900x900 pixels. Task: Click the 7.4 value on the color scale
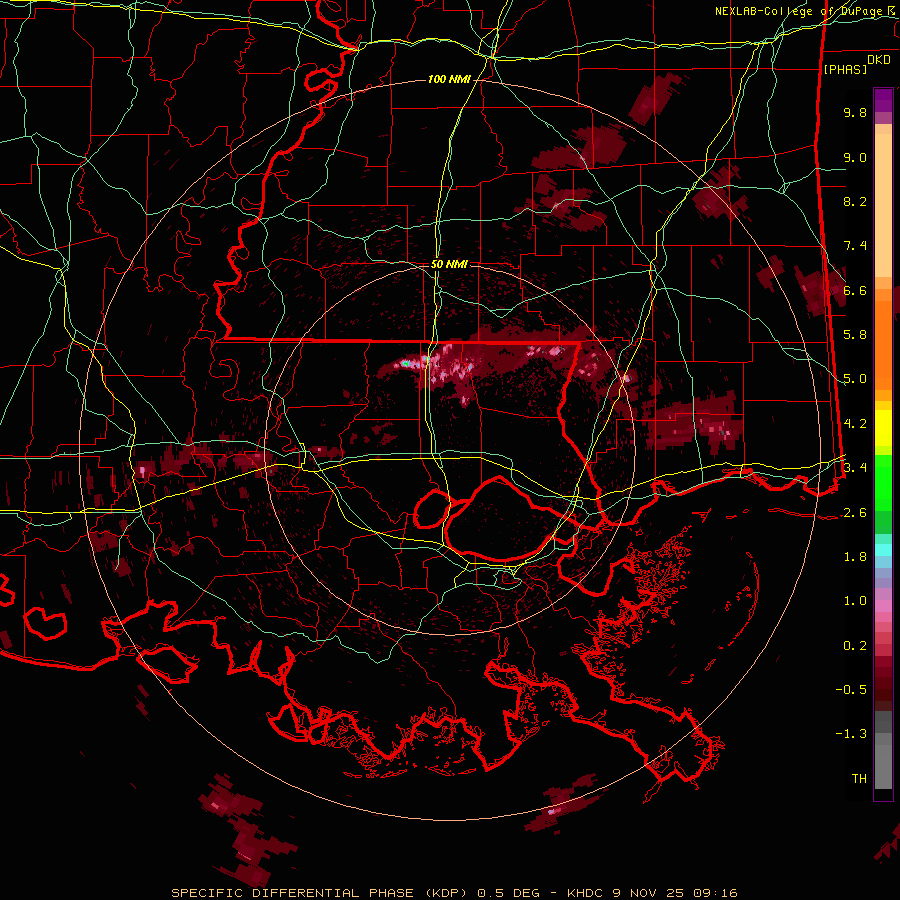[855, 246]
